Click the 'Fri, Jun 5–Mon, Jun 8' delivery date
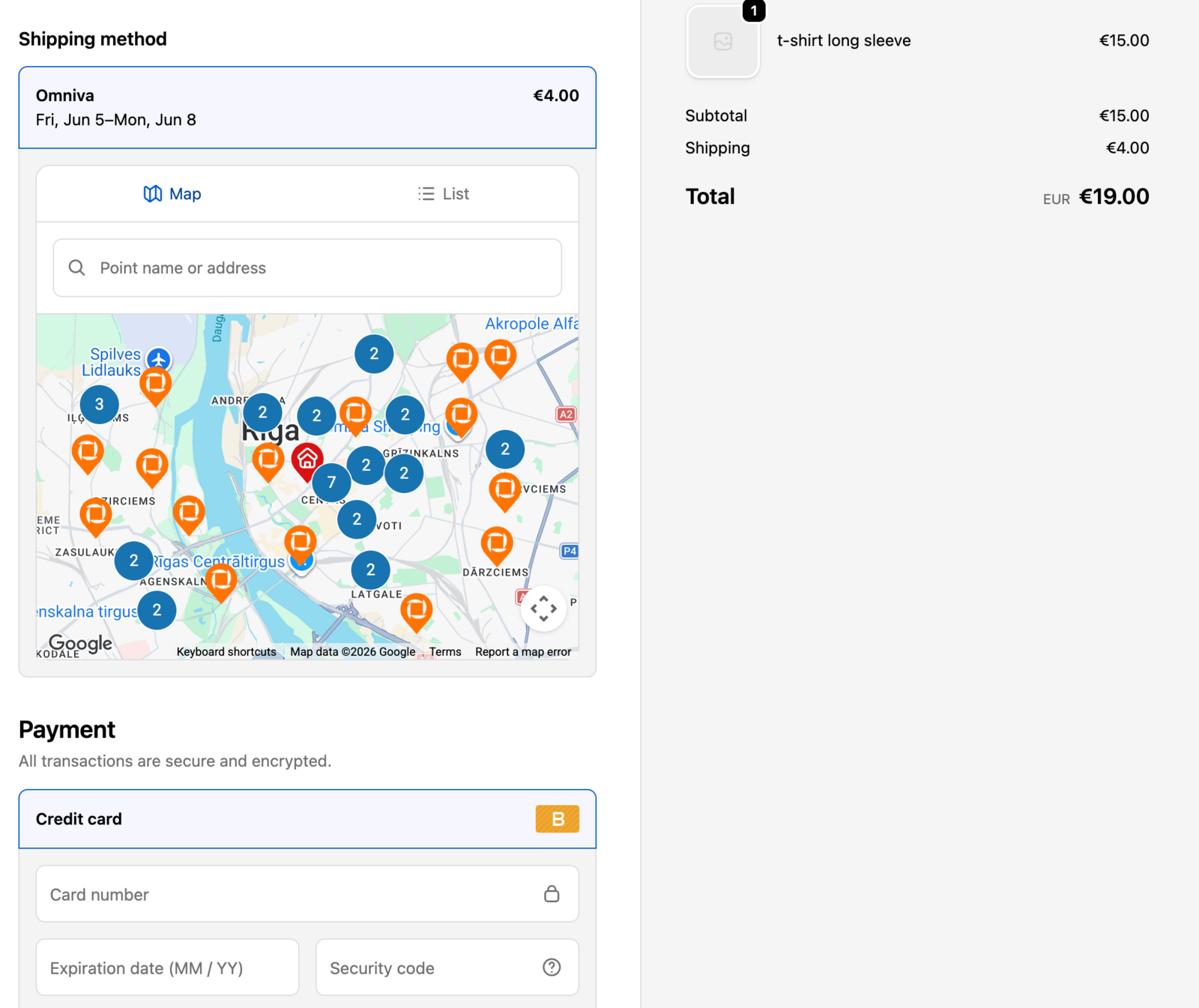The height and width of the screenshot is (1008, 1199). point(116,120)
